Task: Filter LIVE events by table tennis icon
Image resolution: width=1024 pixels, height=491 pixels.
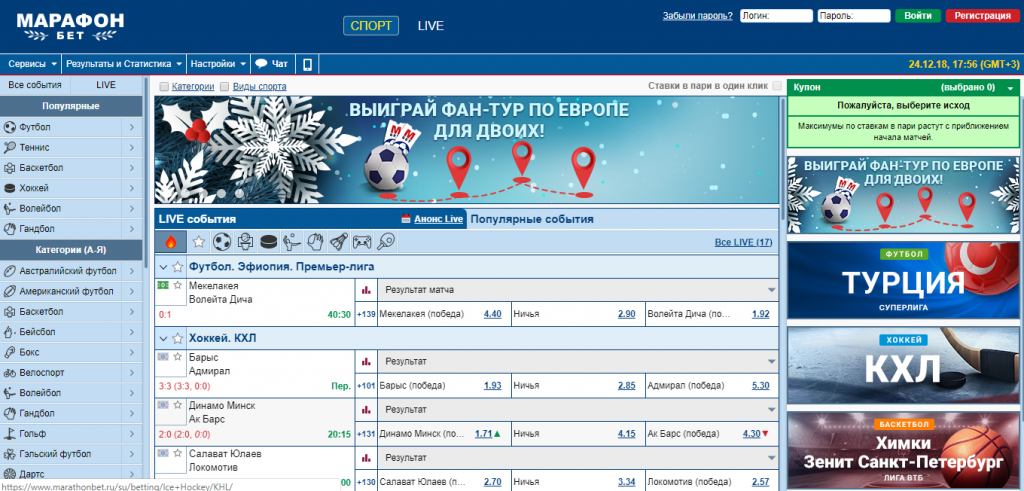Action: click(385, 242)
